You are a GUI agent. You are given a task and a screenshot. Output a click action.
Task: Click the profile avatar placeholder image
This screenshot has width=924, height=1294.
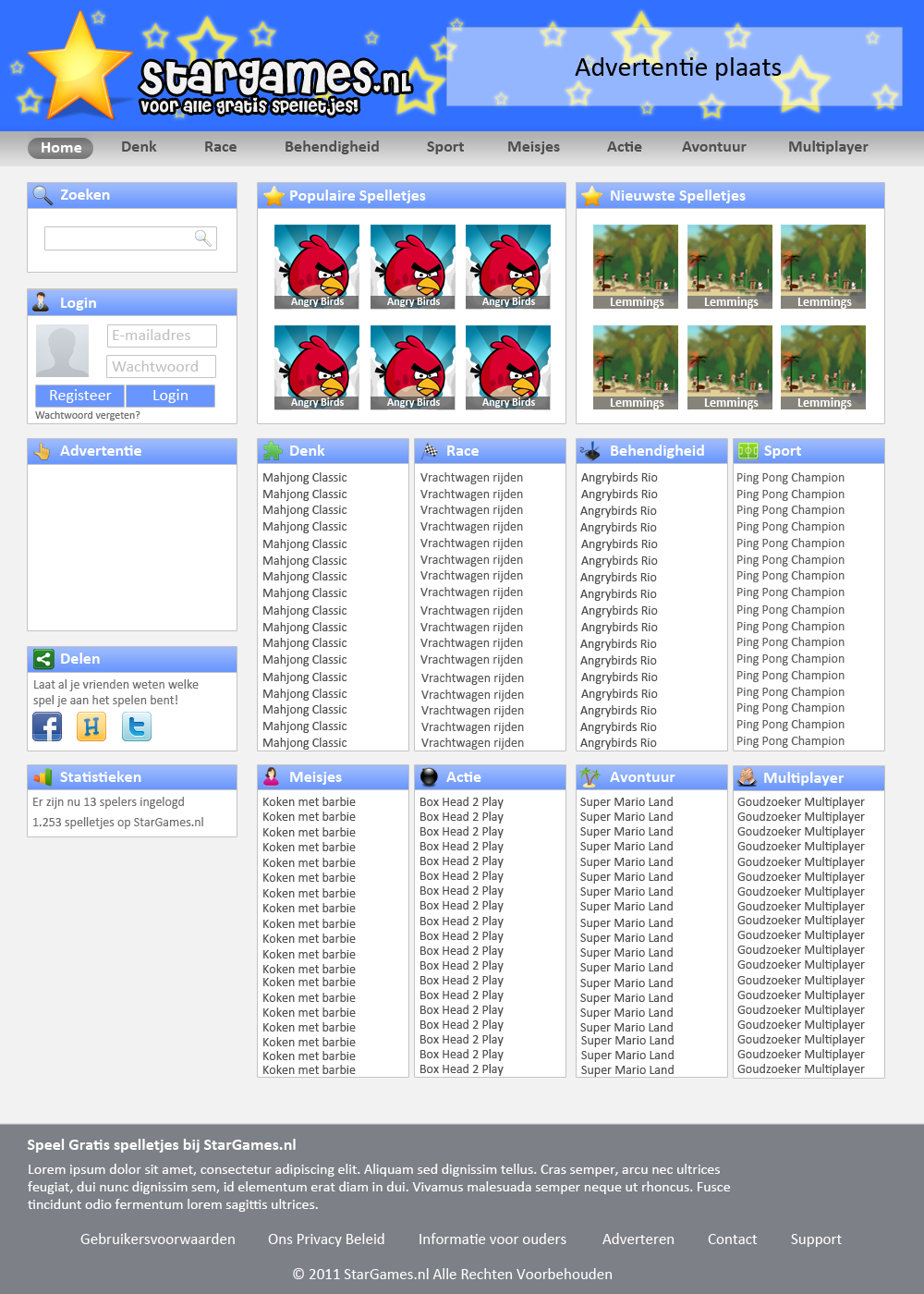click(62, 350)
